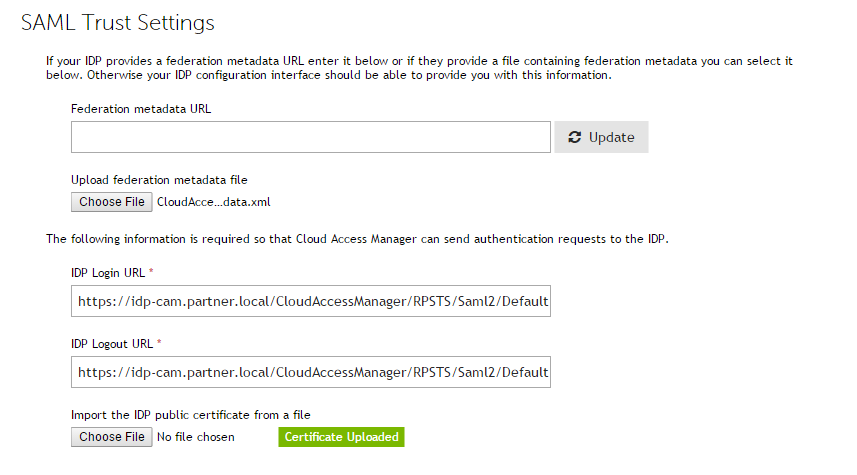857x475 pixels.
Task: Focus the Federation metadata URL field
Action: coord(311,137)
